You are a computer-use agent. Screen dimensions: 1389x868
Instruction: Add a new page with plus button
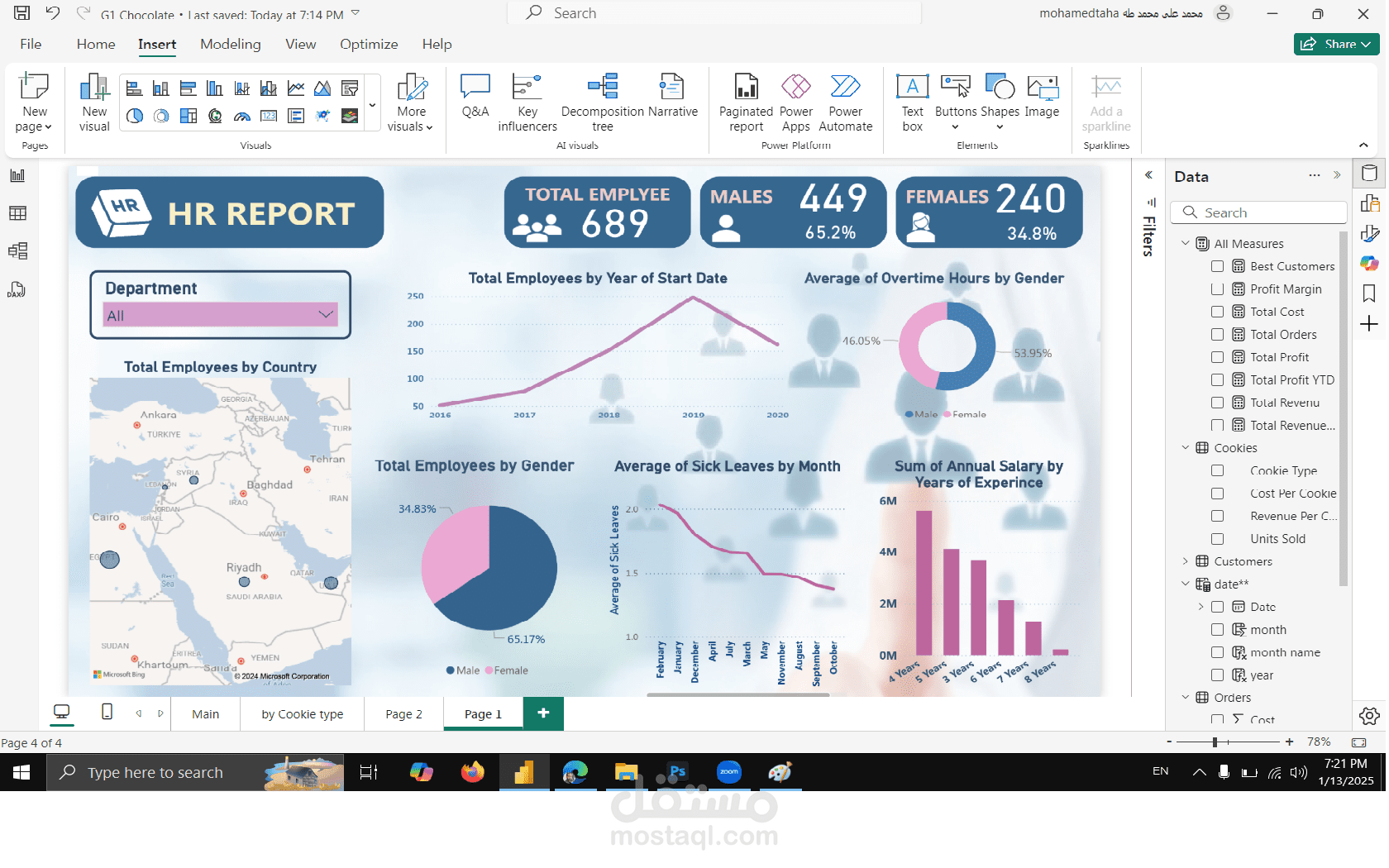[x=543, y=713]
